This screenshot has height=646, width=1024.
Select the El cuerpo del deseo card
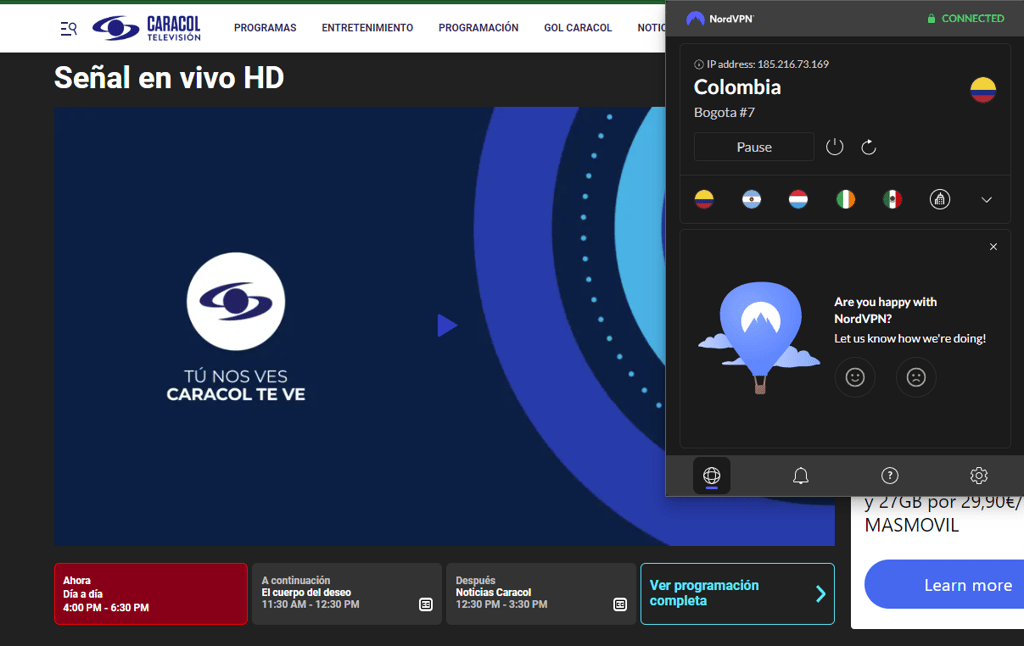[x=347, y=594]
